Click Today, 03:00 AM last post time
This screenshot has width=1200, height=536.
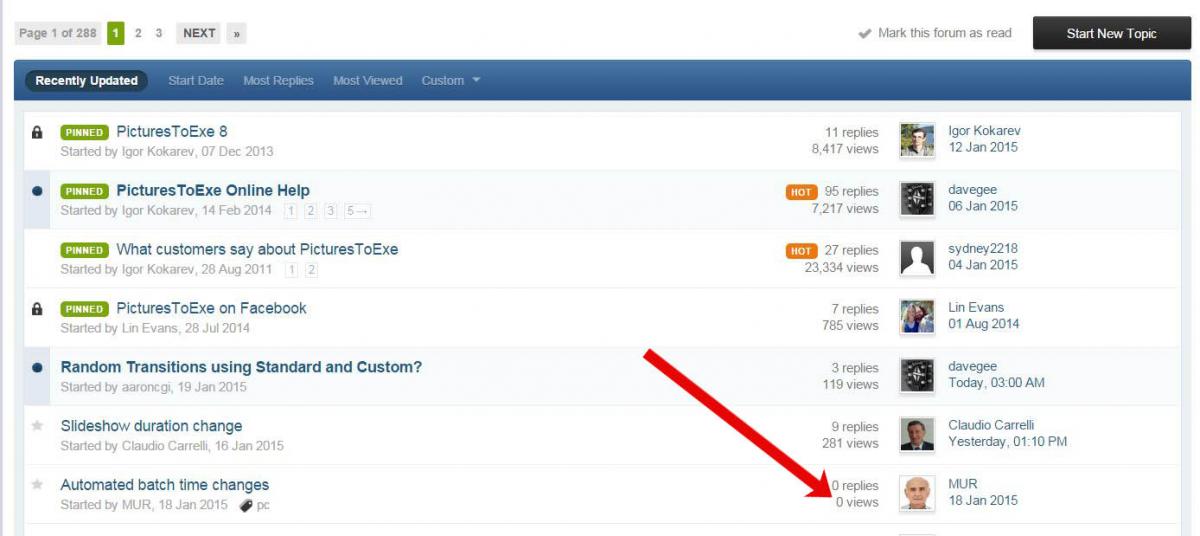coord(996,383)
